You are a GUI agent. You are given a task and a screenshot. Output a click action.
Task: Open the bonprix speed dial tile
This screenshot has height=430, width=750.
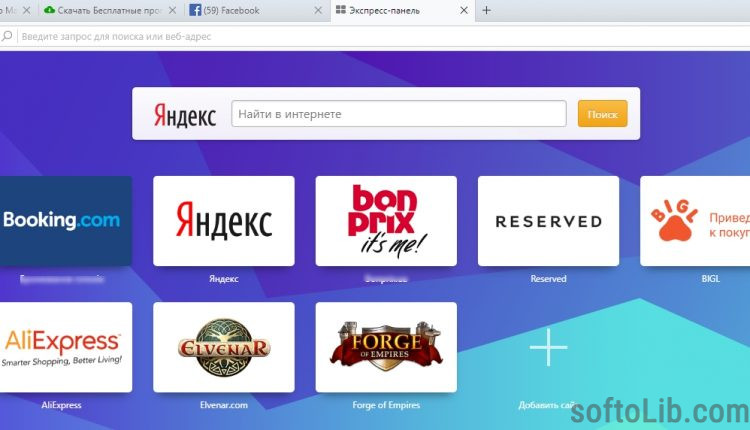(x=386, y=221)
